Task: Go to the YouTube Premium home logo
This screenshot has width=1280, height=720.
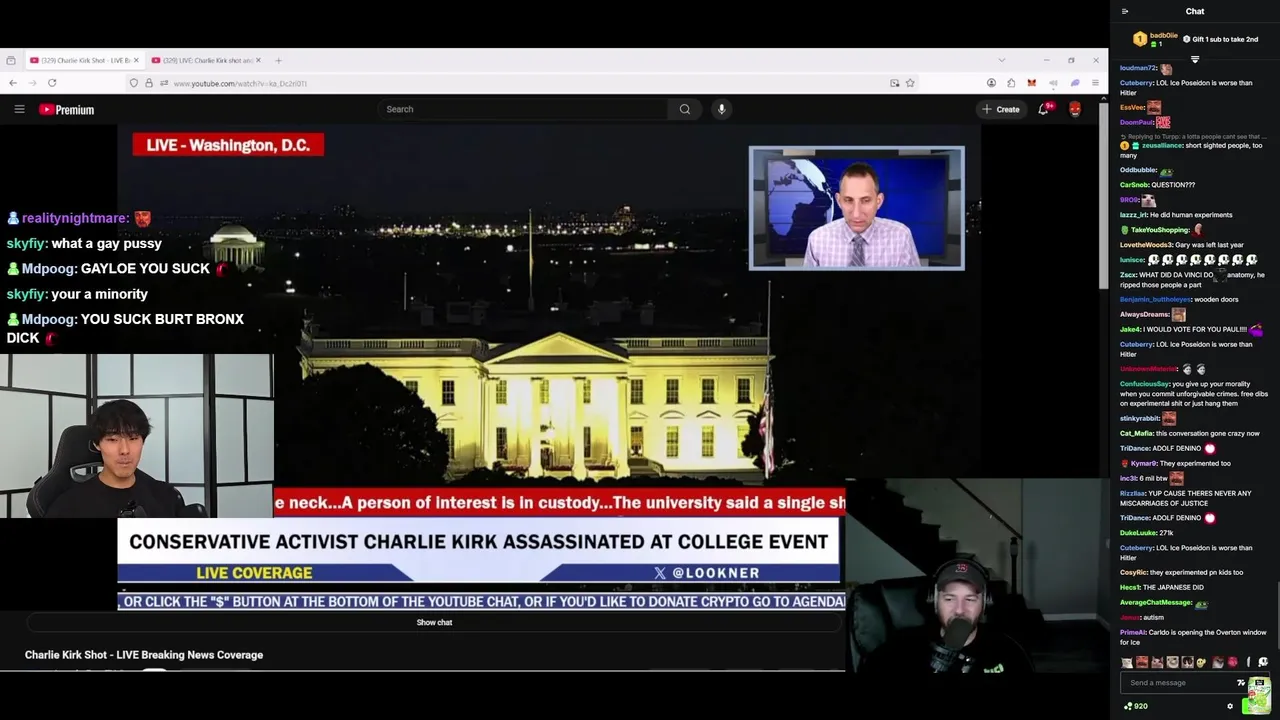Action: pyautogui.click(x=66, y=109)
